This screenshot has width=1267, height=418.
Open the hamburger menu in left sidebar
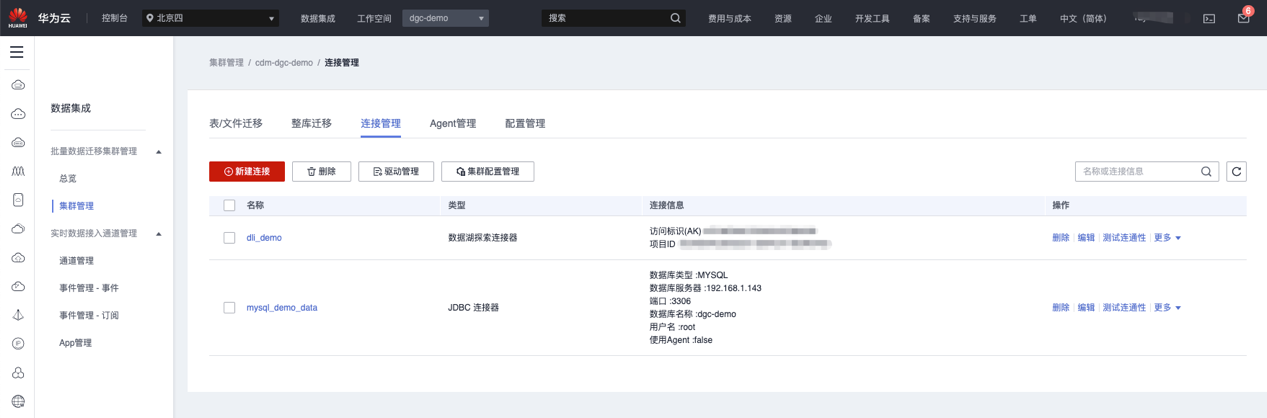click(x=17, y=52)
